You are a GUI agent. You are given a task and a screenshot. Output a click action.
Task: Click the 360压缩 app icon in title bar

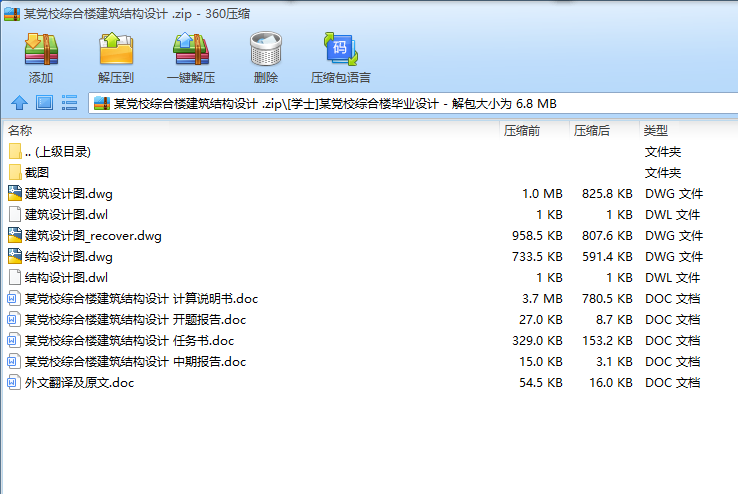coord(12,14)
